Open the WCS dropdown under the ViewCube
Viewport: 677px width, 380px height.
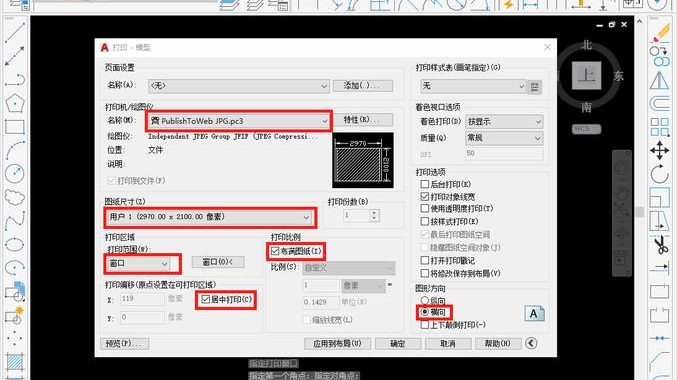point(587,129)
